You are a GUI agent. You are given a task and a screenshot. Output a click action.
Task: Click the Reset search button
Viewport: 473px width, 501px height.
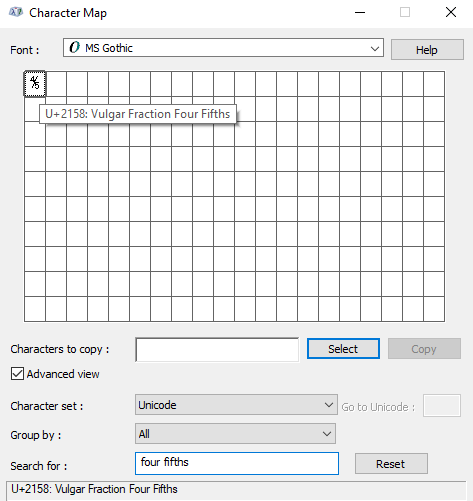click(391, 464)
